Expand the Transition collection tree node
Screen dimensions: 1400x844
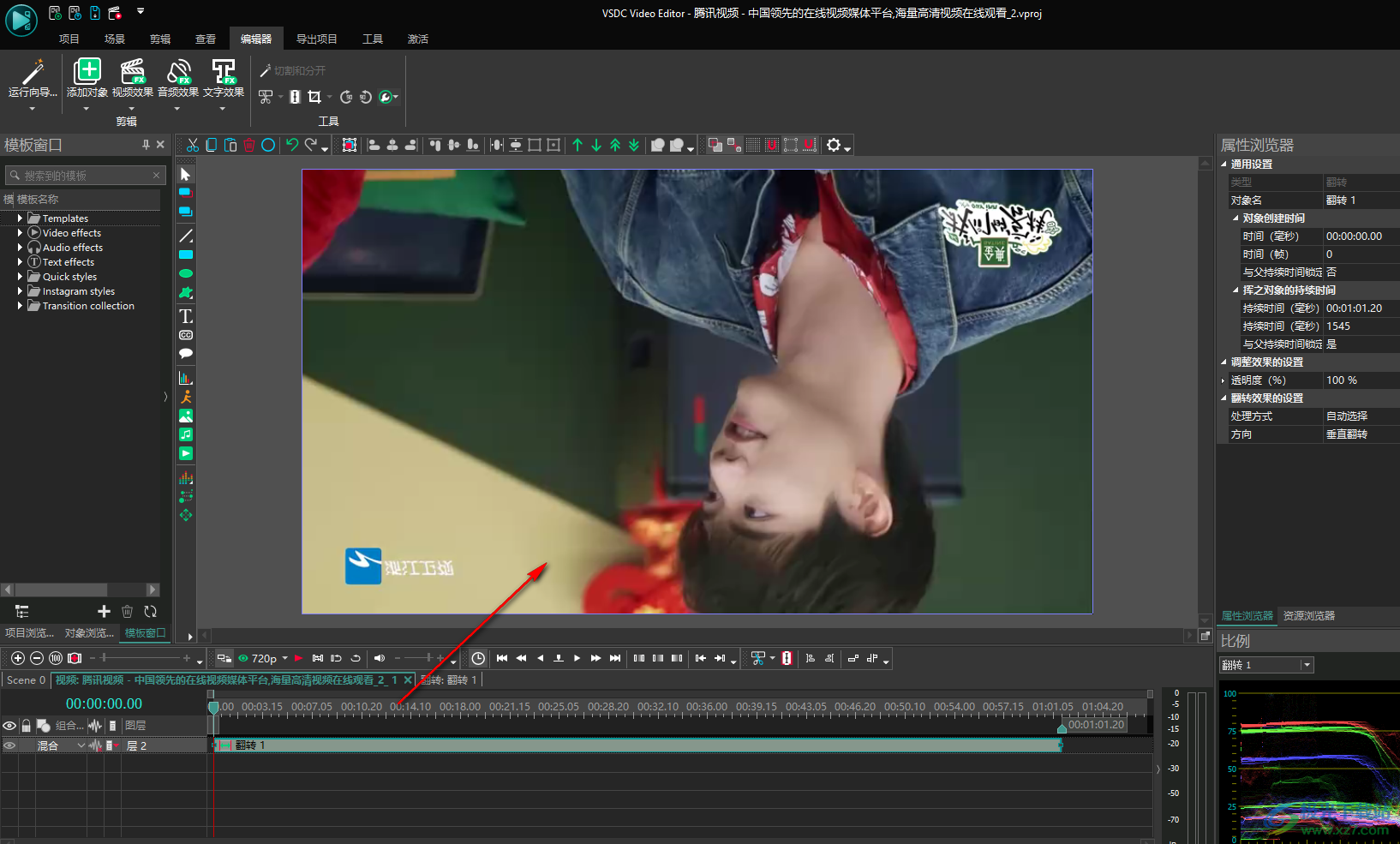click(x=20, y=306)
